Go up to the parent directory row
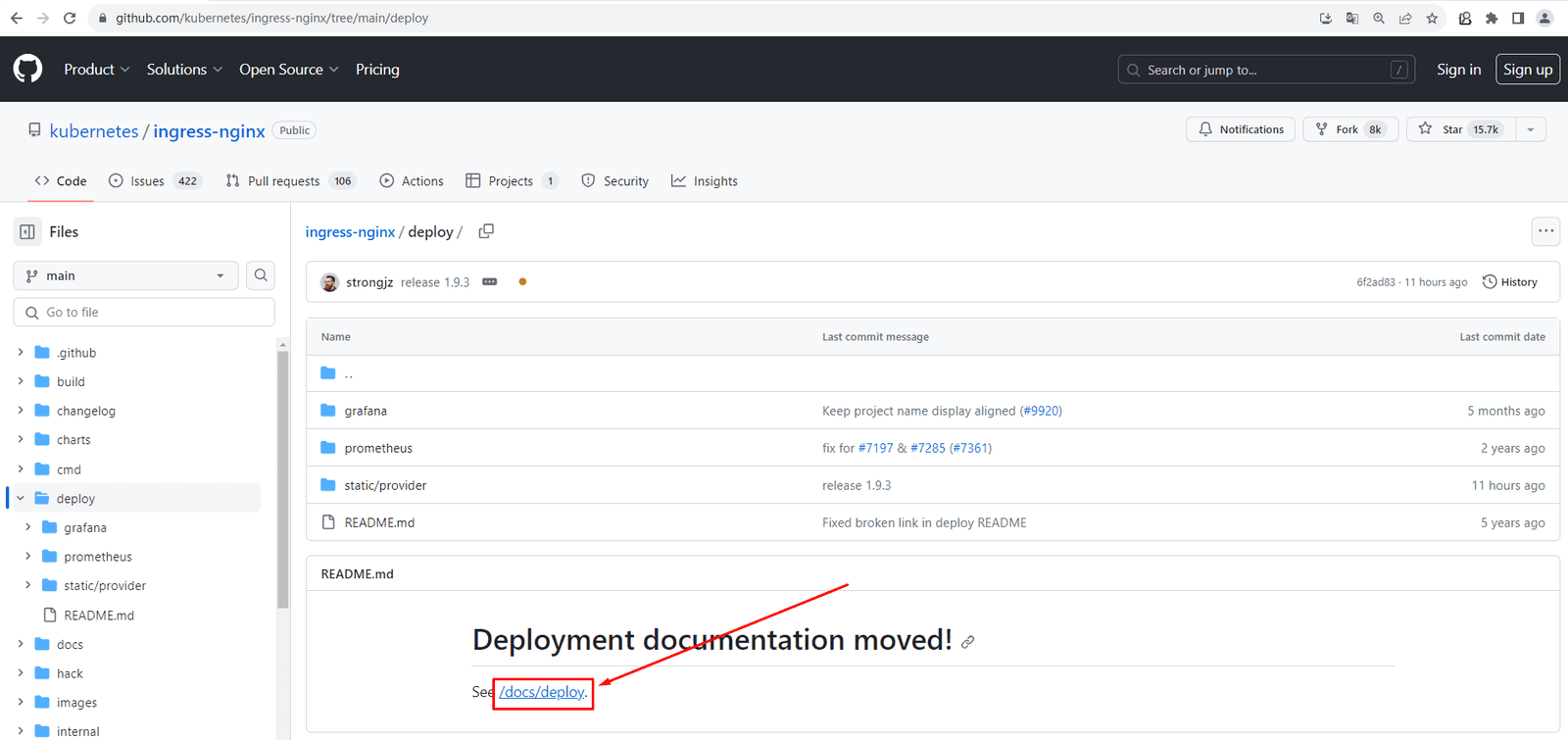Screen dimensions: 1568x740 pos(932,373)
